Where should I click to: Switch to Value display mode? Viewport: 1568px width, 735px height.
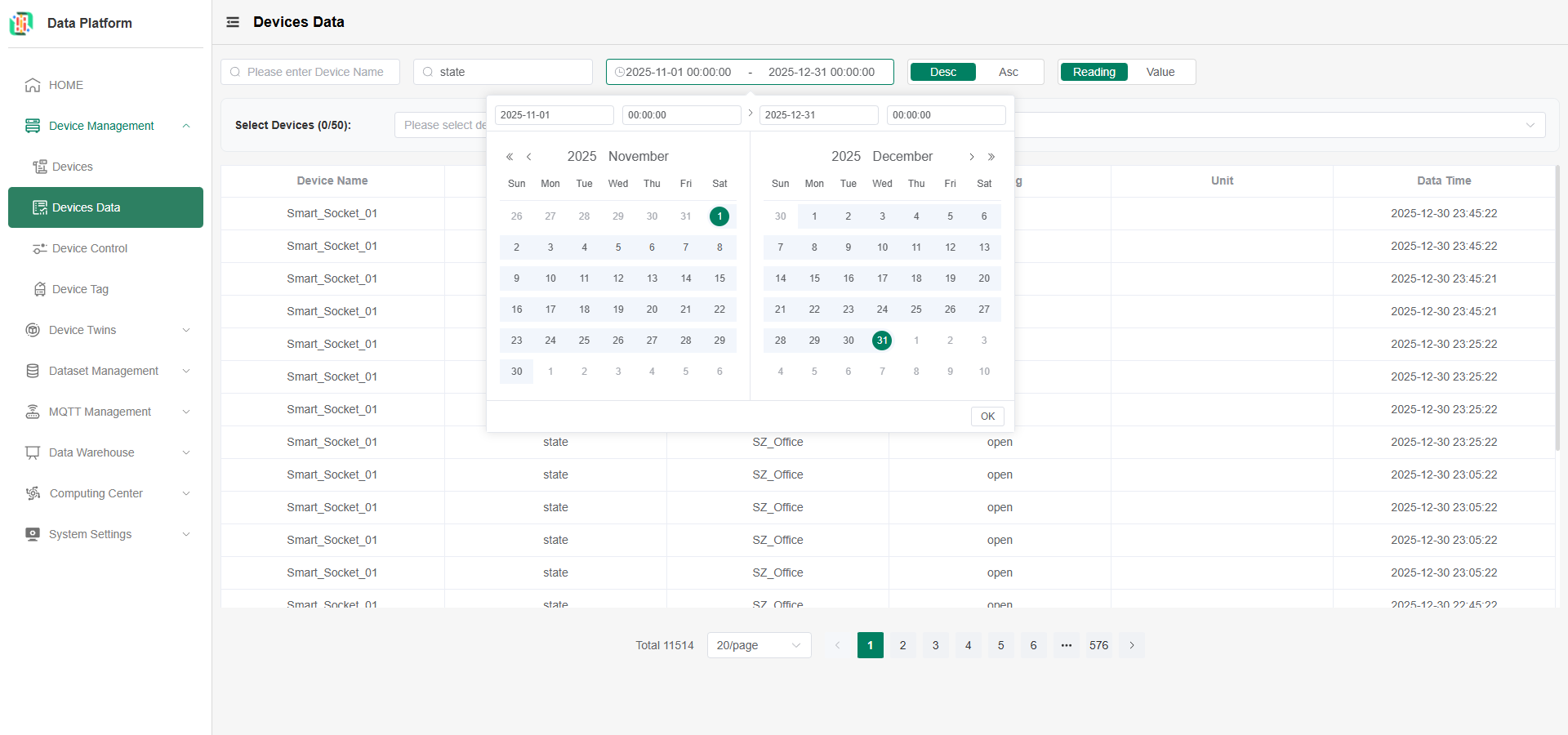1160,72
